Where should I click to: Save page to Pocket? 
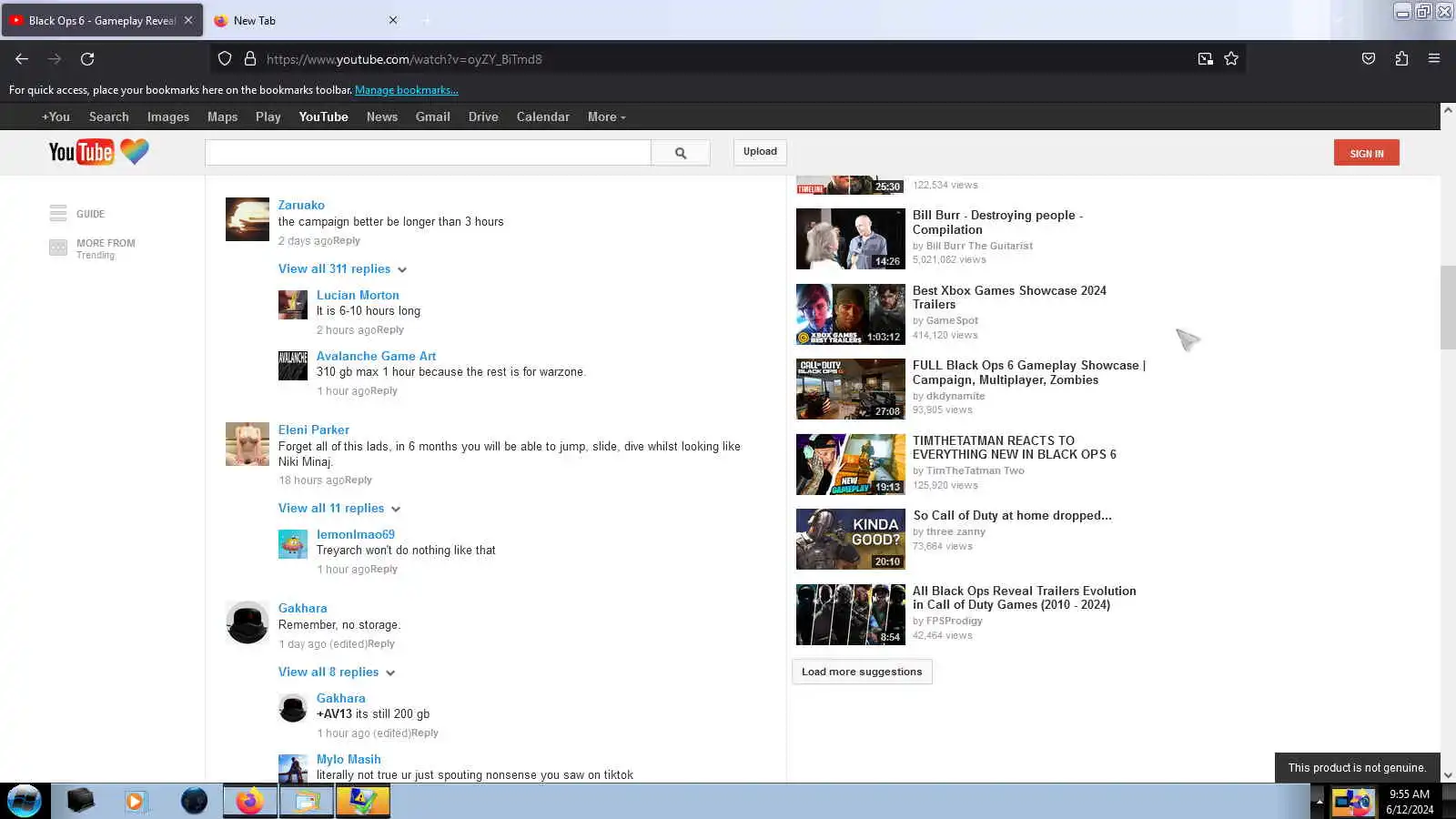tap(1369, 59)
